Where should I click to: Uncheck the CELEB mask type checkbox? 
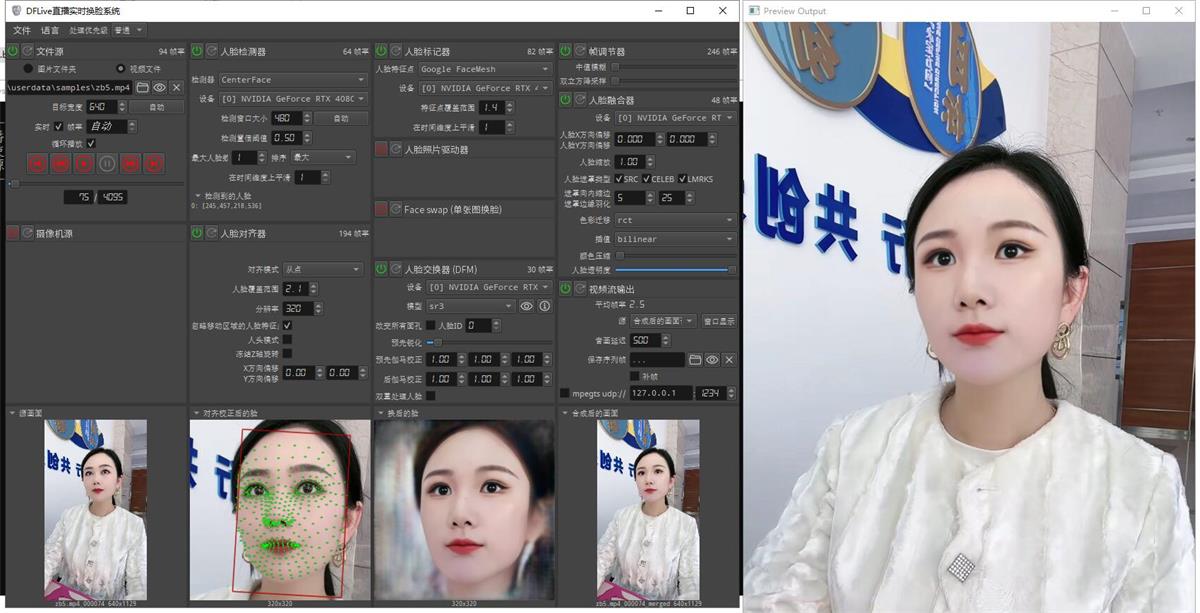click(x=646, y=179)
